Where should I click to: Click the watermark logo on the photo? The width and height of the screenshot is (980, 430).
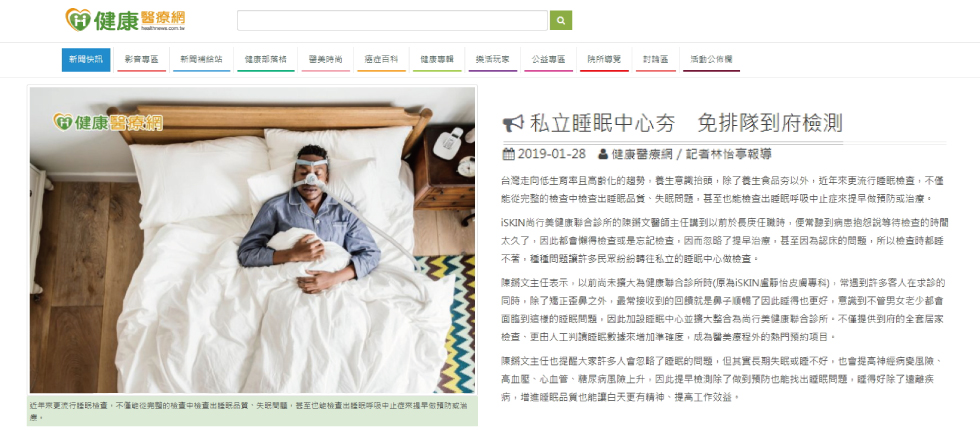(108, 122)
